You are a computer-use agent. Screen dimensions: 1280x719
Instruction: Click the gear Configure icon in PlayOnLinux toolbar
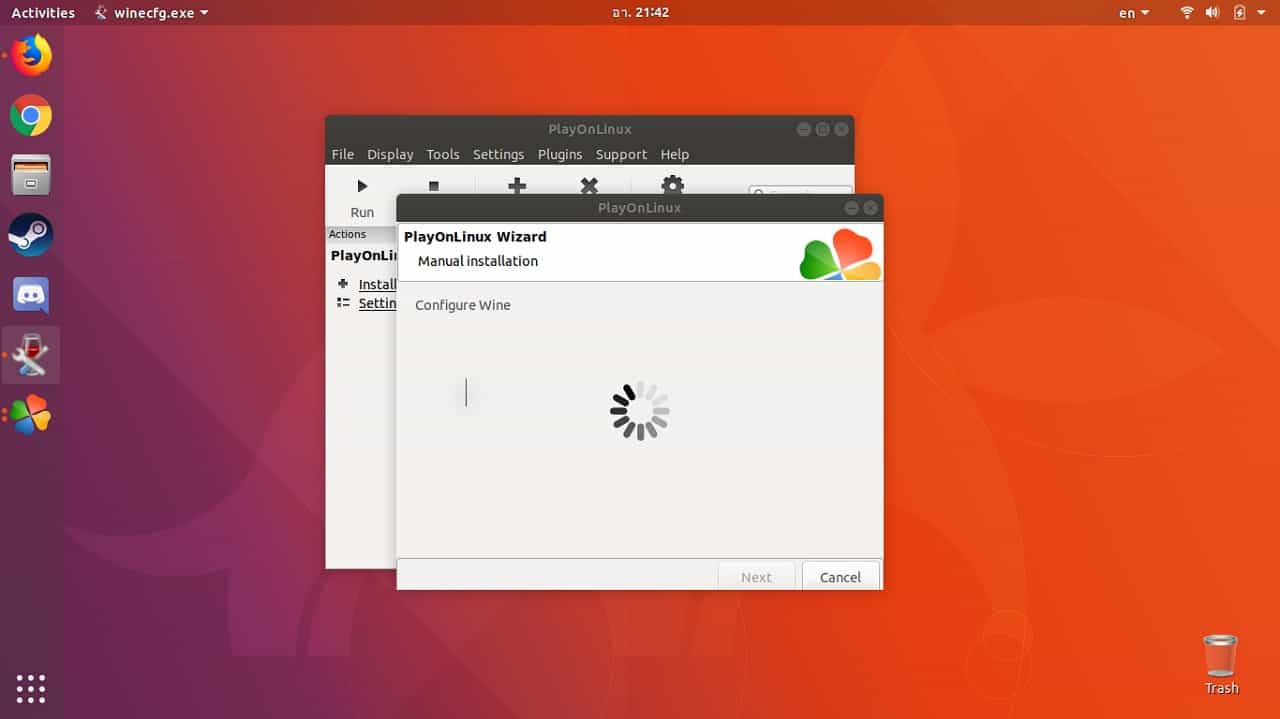click(x=672, y=186)
